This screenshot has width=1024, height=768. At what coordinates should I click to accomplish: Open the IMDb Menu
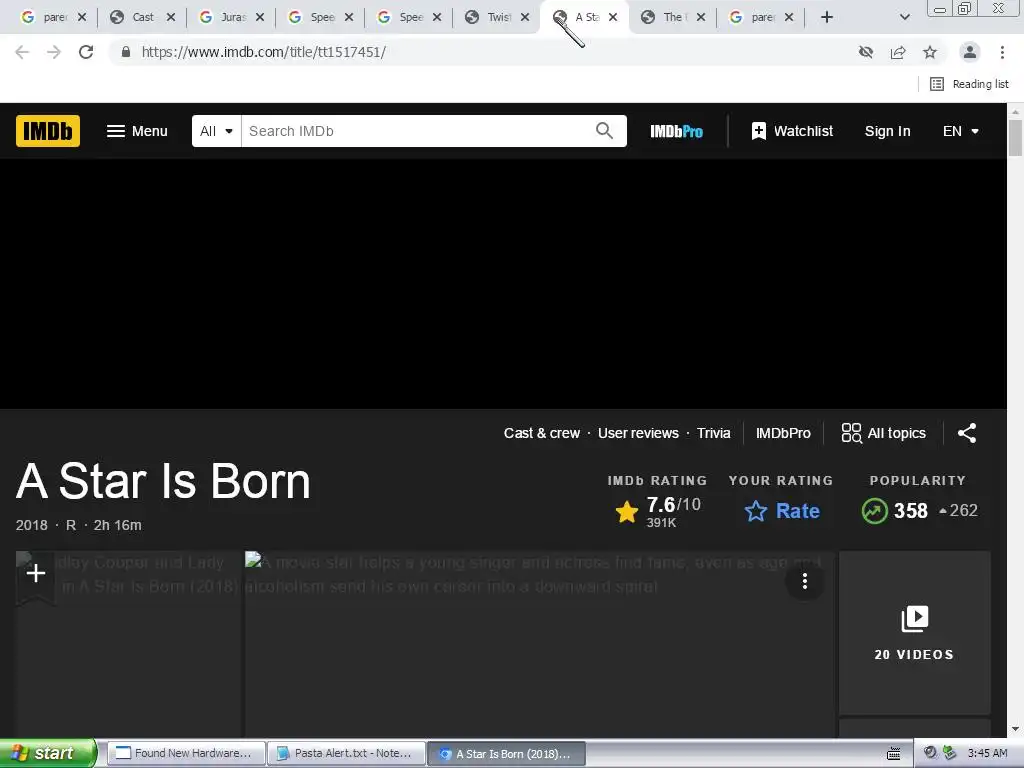pos(137,131)
